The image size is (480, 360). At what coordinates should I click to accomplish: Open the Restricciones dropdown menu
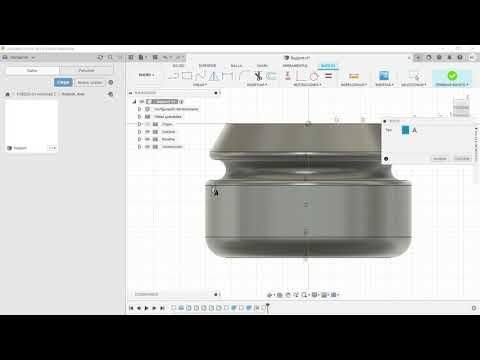pos(307,85)
